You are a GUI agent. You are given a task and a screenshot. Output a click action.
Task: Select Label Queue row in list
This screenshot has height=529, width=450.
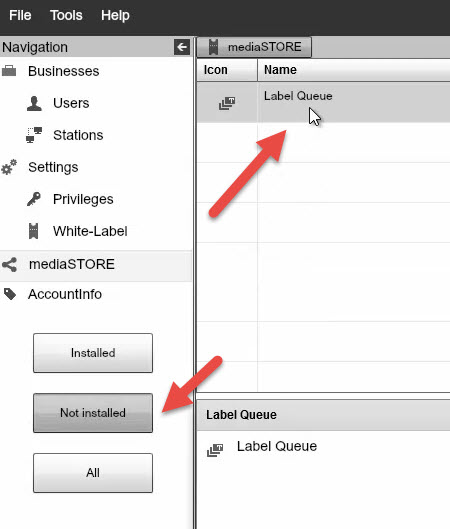[323, 102]
